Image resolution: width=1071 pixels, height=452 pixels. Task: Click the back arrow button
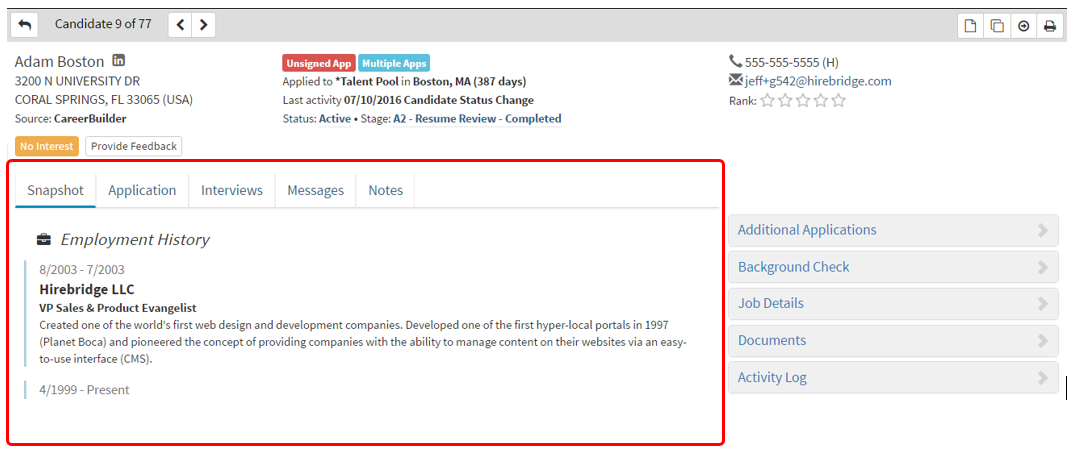pyautogui.click(x=24, y=25)
